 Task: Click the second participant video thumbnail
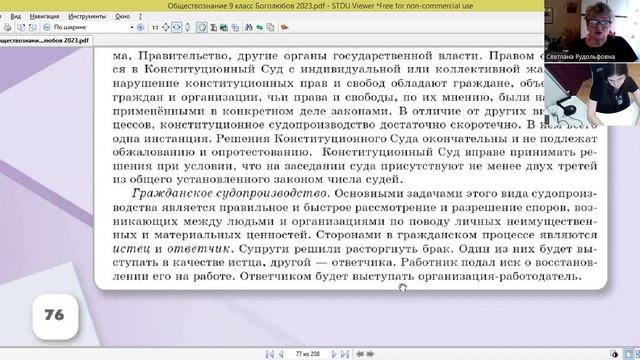click(x=592, y=94)
